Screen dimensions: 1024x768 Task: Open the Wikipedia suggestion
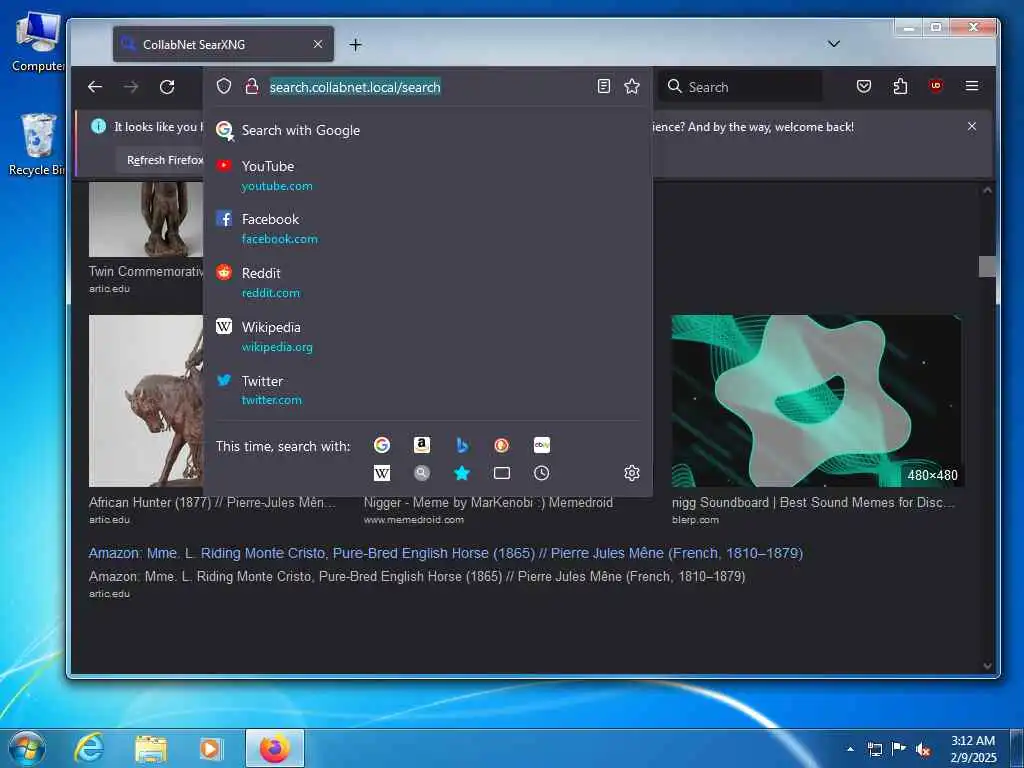click(x=428, y=336)
